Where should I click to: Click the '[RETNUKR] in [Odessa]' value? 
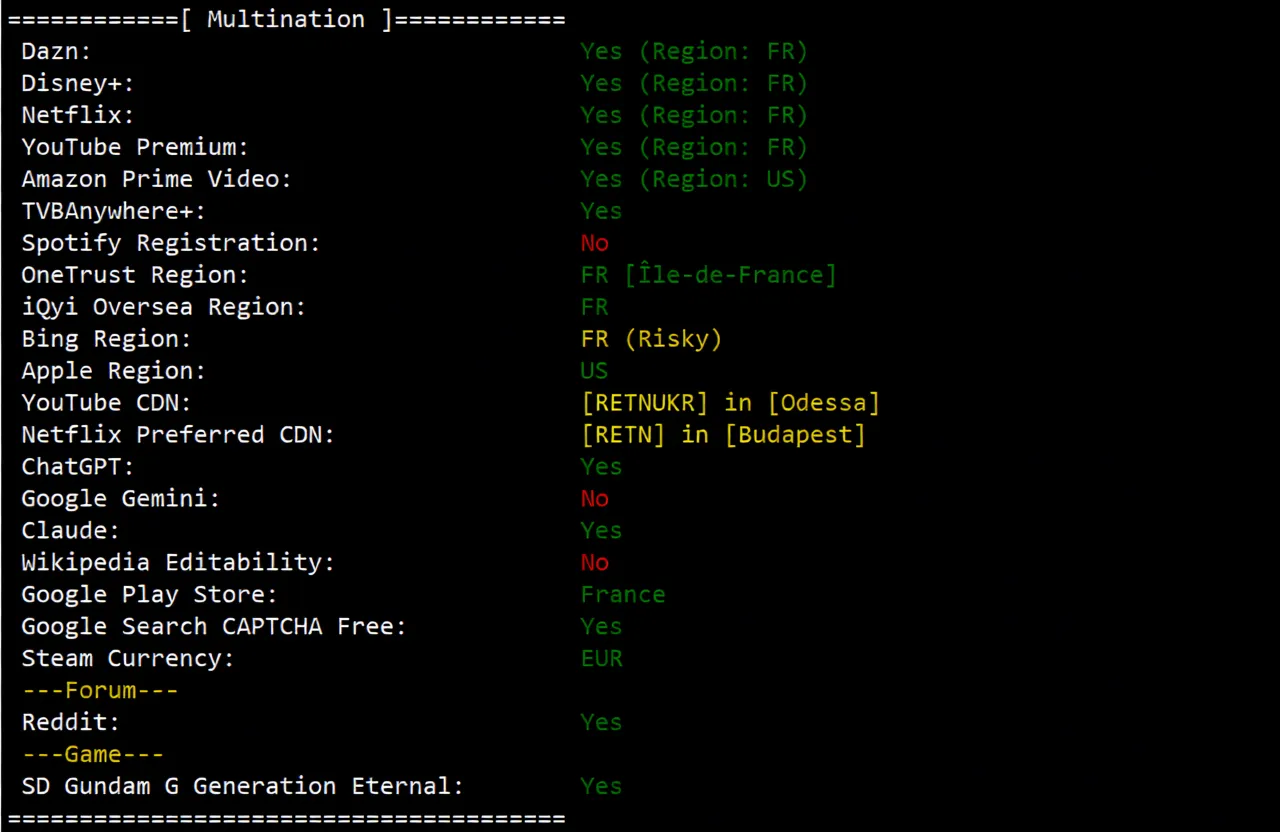(x=730, y=403)
